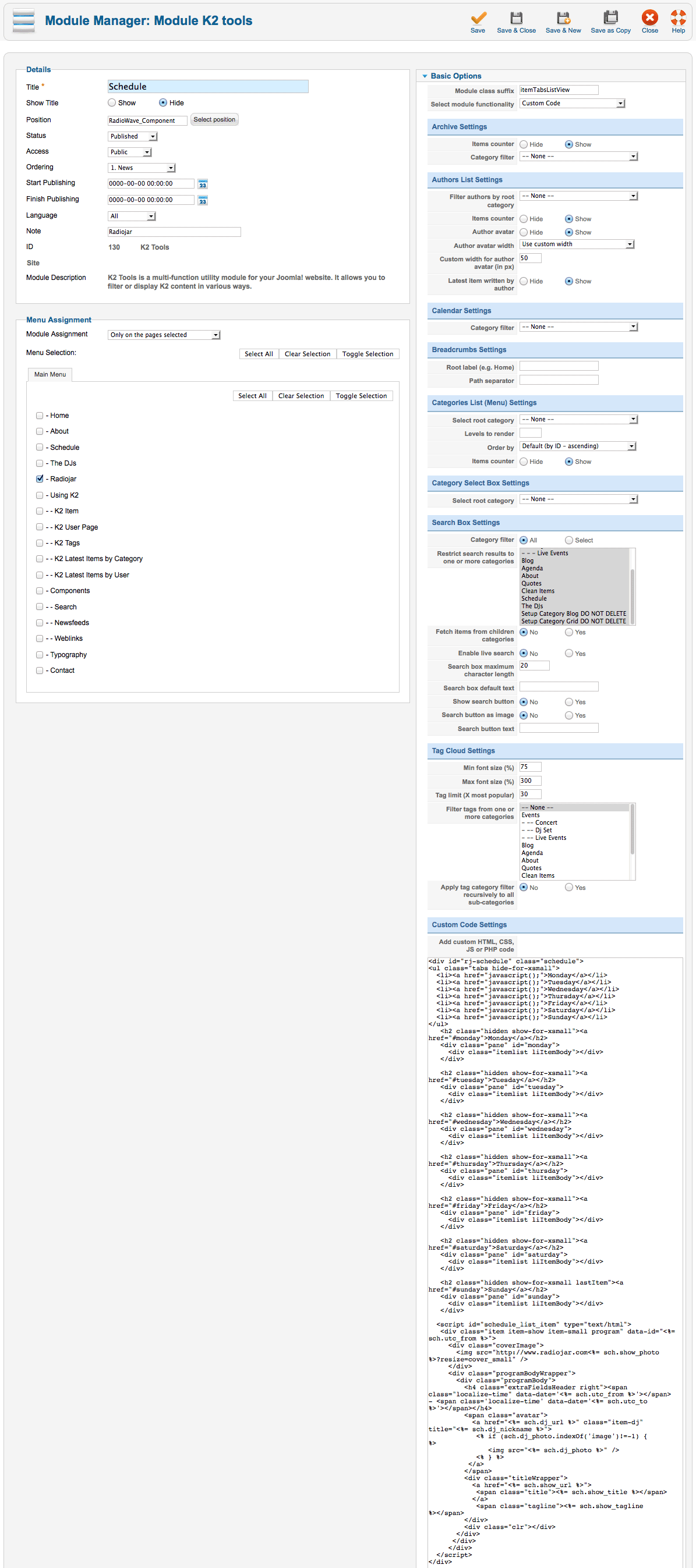Open the Language dropdown
The height and width of the screenshot is (1568, 696).
point(132,217)
